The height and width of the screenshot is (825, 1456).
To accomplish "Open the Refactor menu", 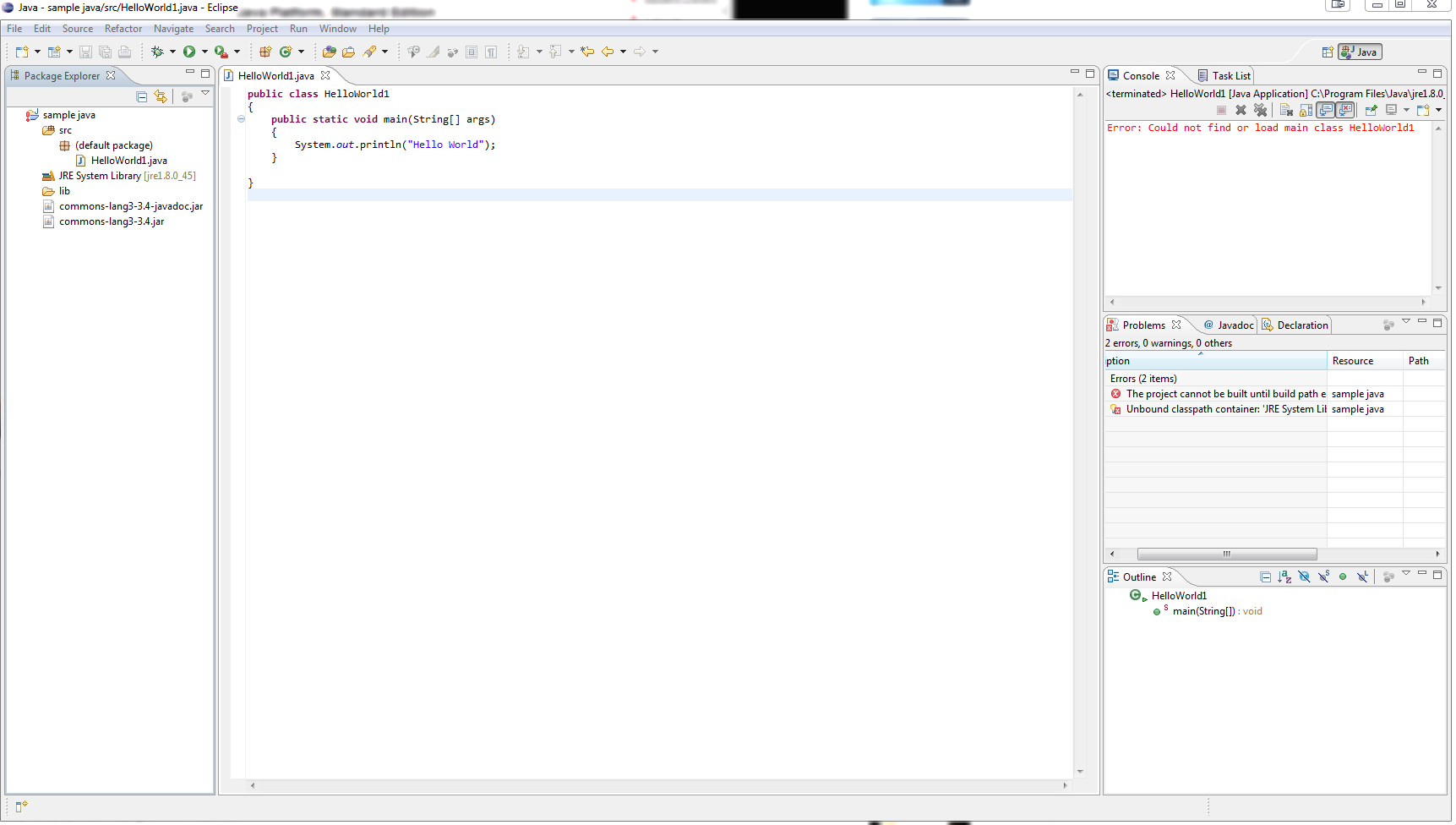I will pyautogui.click(x=123, y=29).
